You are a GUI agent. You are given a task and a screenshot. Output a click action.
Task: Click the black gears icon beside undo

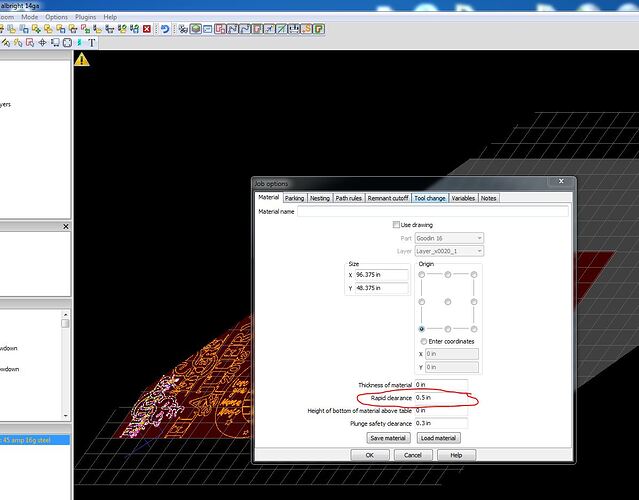(x=183, y=29)
